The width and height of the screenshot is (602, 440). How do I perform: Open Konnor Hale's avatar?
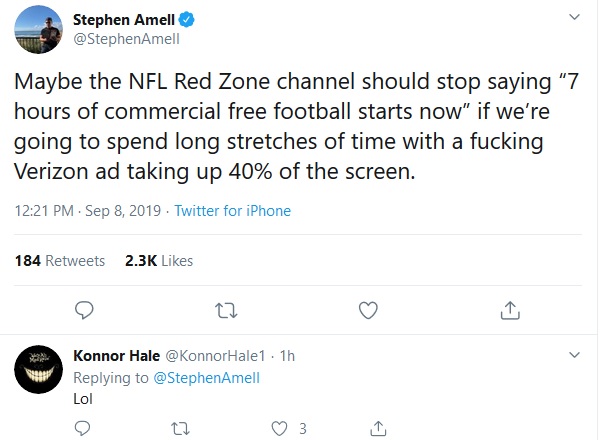(x=40, y=375)
